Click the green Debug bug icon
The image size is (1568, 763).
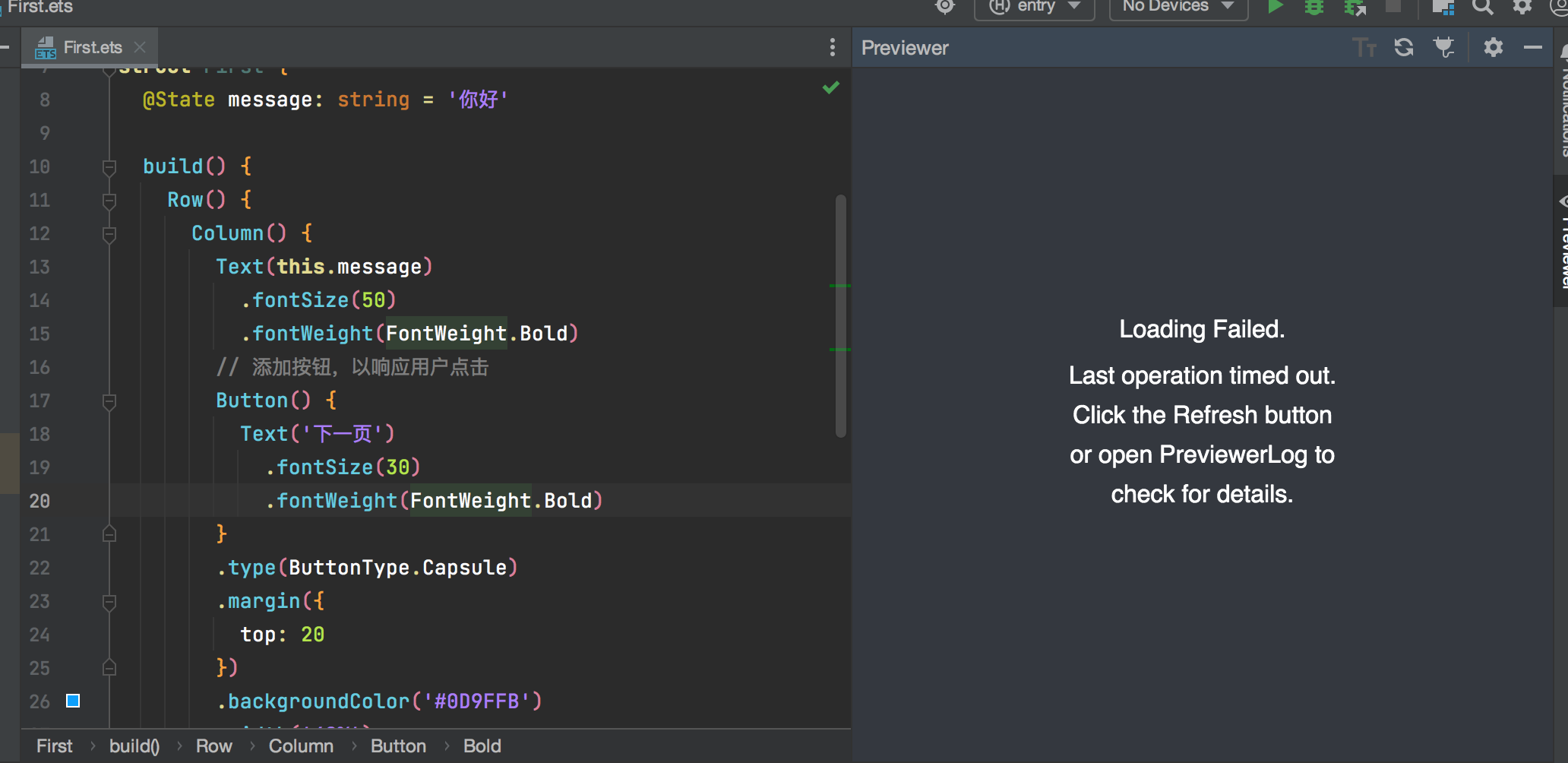point(1314,7)
